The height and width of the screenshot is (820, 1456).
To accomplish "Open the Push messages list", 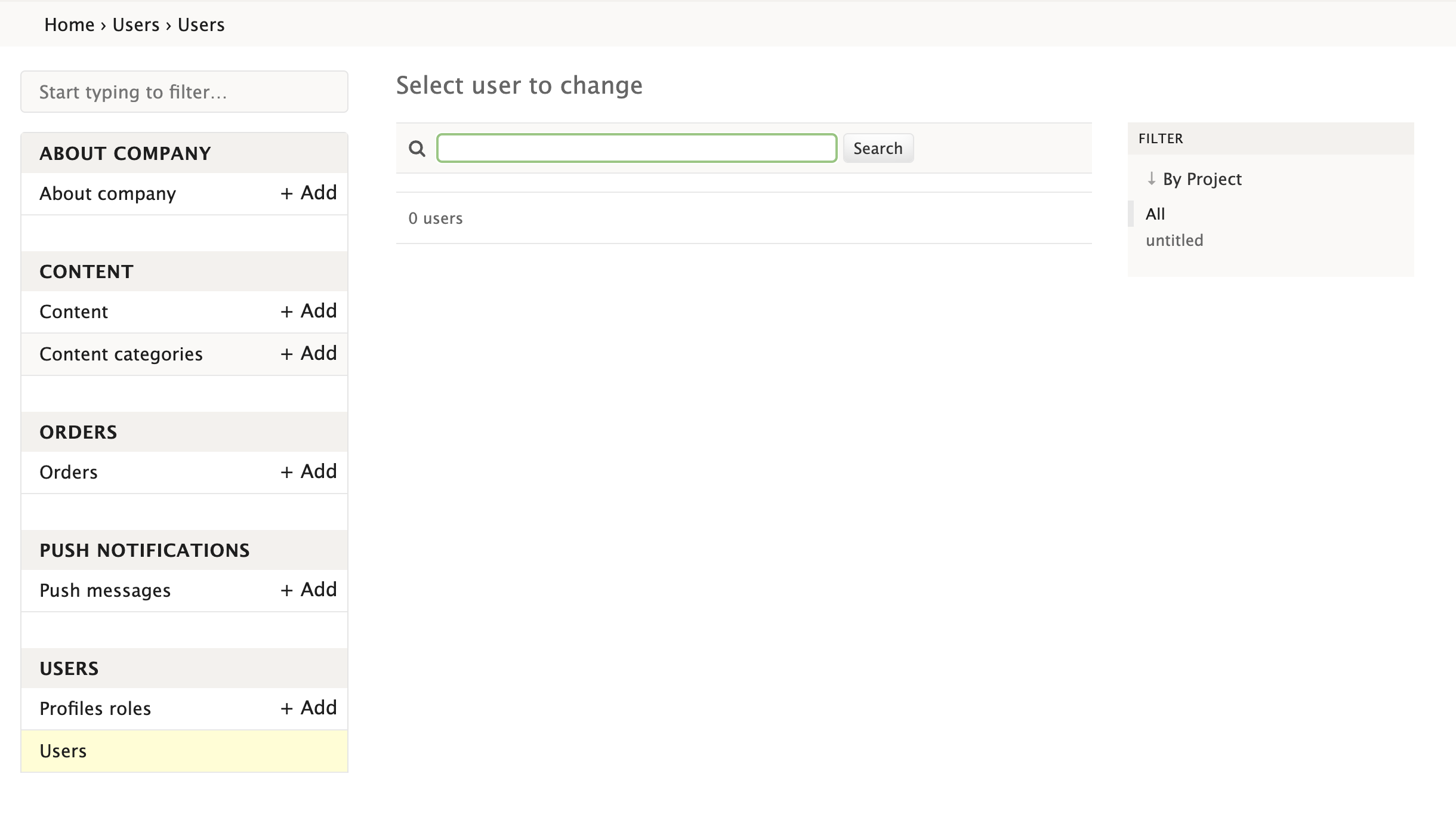I will 105,590.
